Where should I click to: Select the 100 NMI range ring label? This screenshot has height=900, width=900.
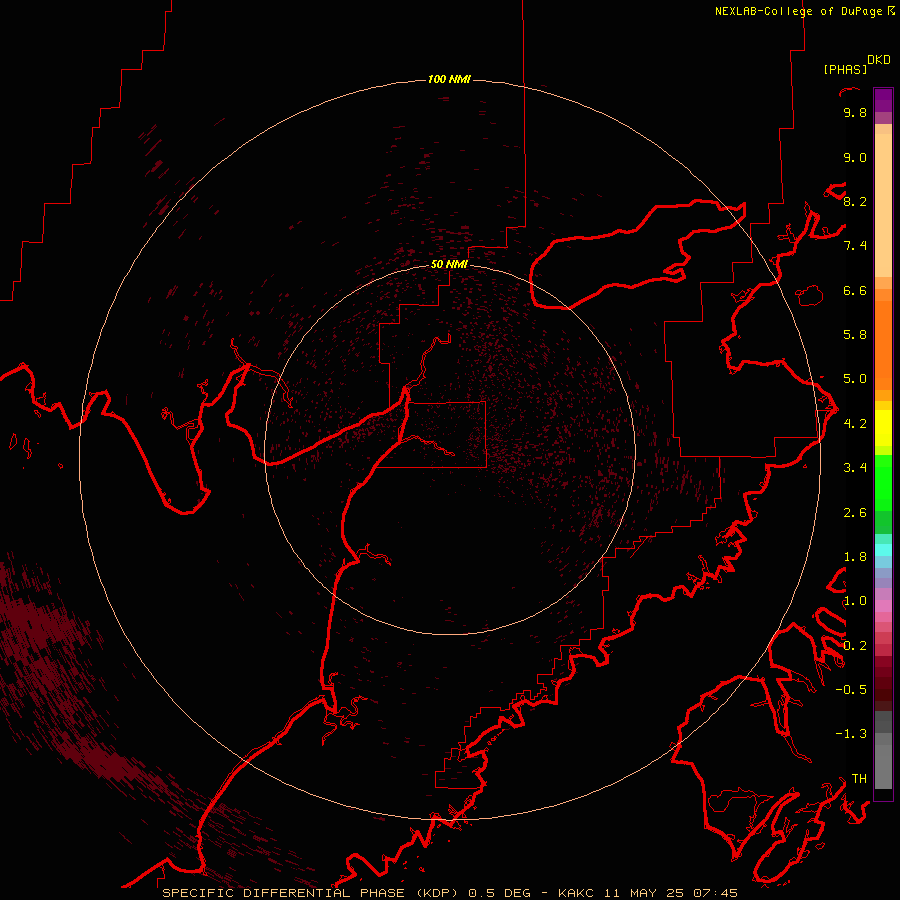tap(449, 79)
